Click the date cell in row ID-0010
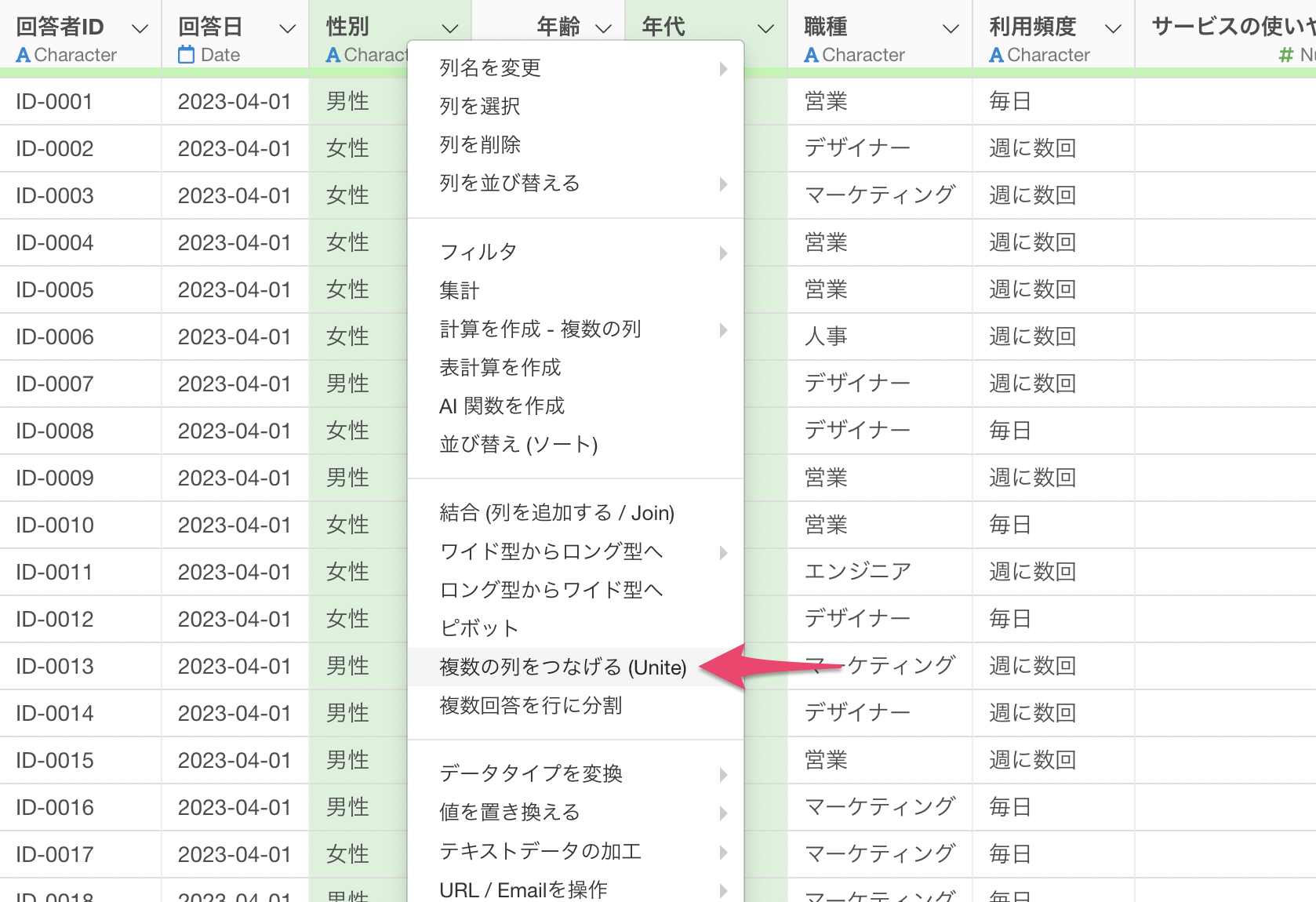The image size is (1316, 902). [234, 526]
